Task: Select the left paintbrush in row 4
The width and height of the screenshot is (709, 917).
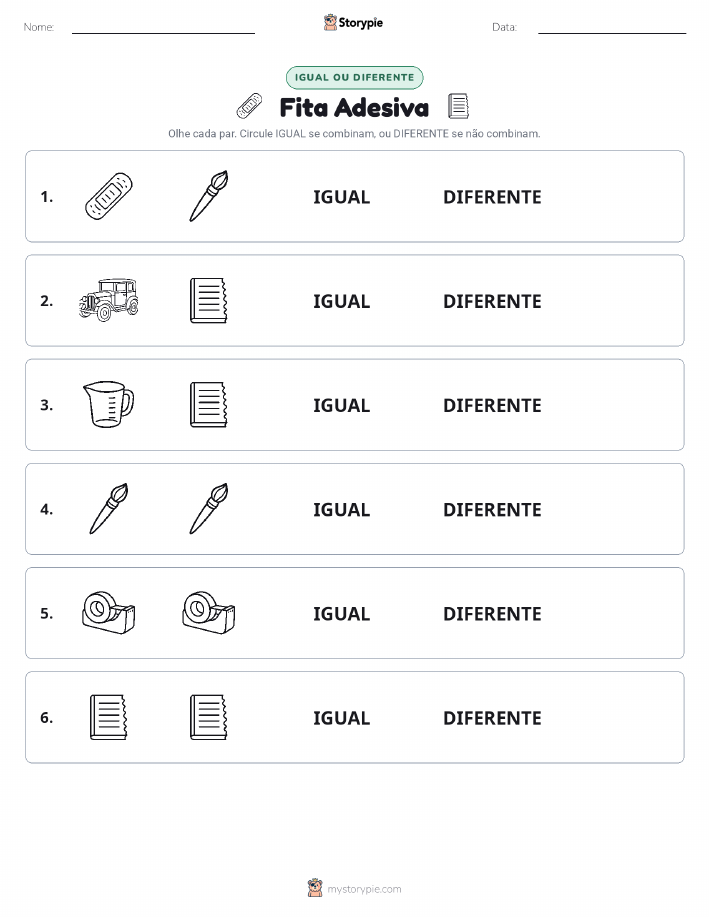Action: pos(109,508)
